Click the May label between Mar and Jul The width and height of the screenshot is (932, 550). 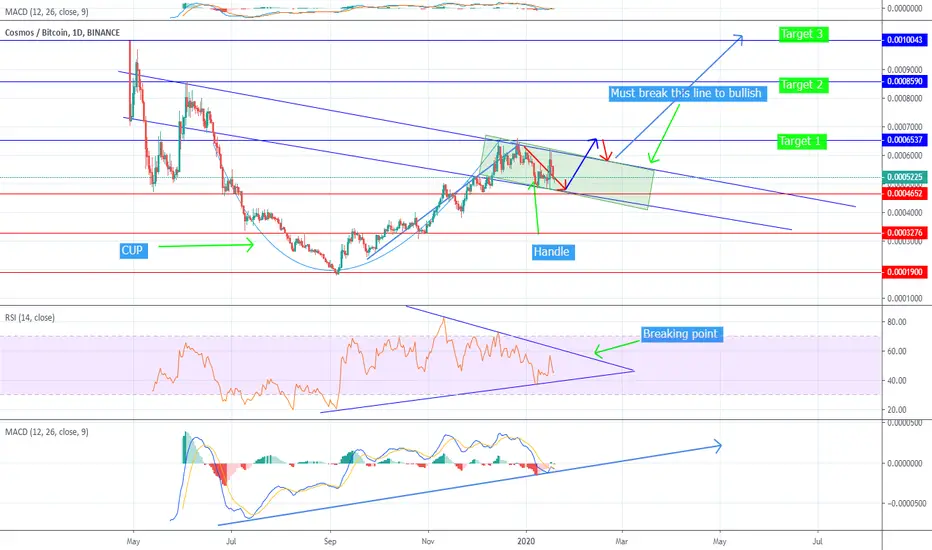[x=720, y=542]
